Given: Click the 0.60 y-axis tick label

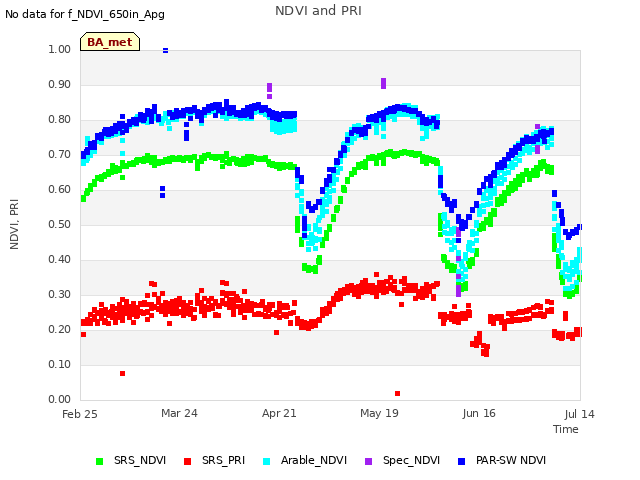Looking at the screenshot, I should [60, 189].
